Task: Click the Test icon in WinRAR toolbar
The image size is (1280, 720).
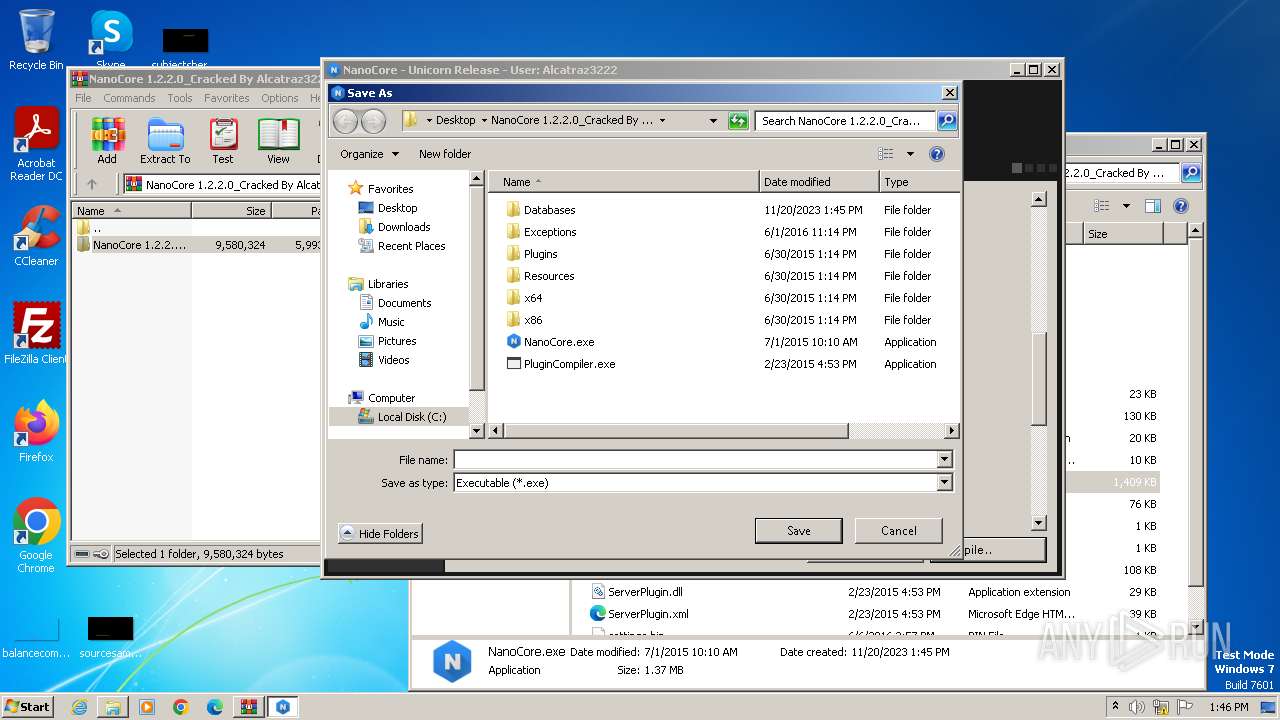Action: coord(223,141)
